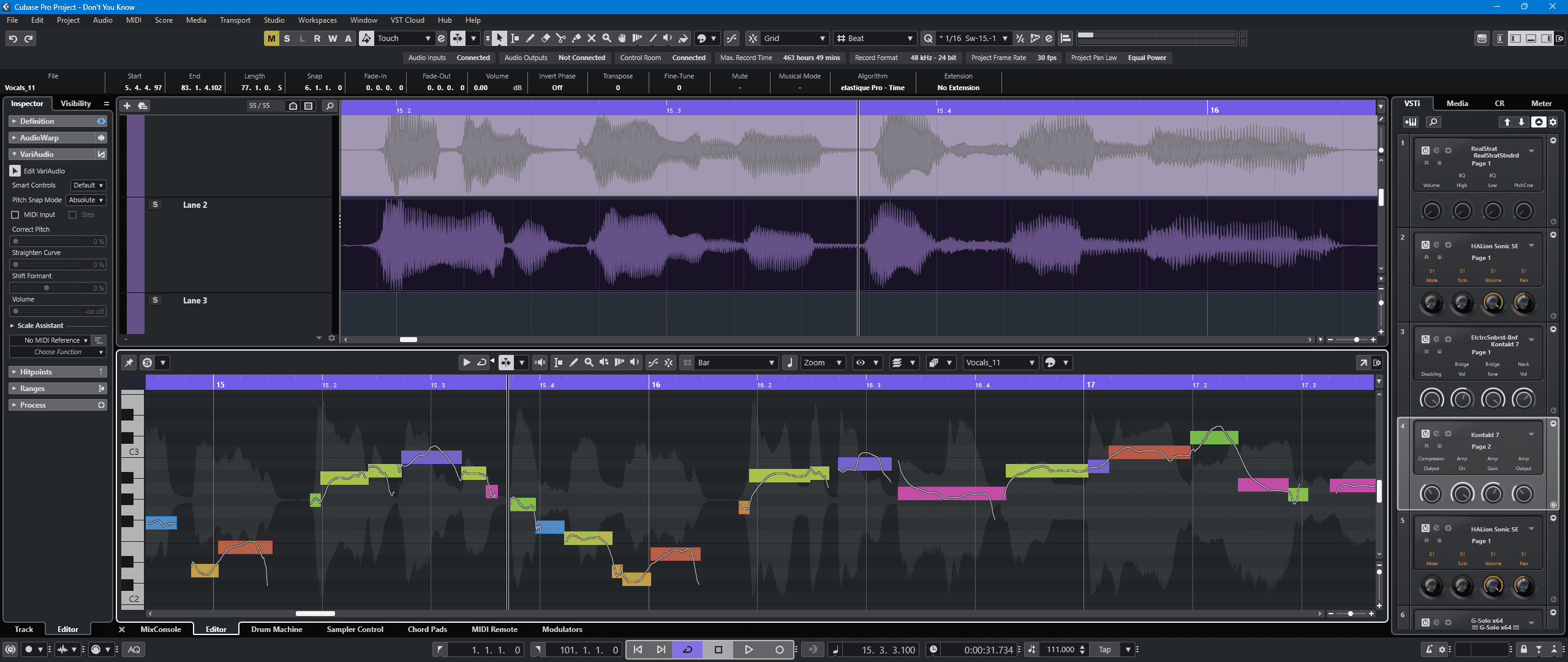This screenshot has height=662, width=1568.
Task: Select the Erase tool in main toolbar
Action: coord(545,38)
